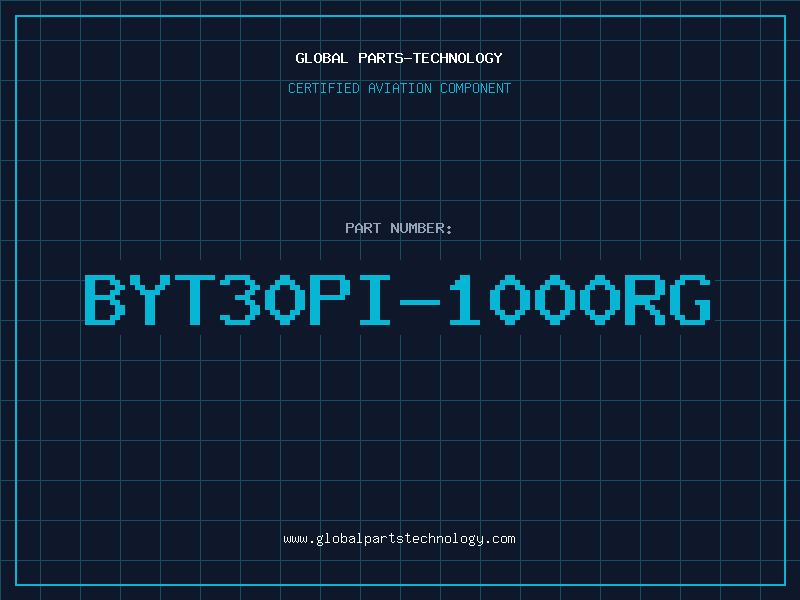Click the word GLOBAL in the header

coord(321,58)
